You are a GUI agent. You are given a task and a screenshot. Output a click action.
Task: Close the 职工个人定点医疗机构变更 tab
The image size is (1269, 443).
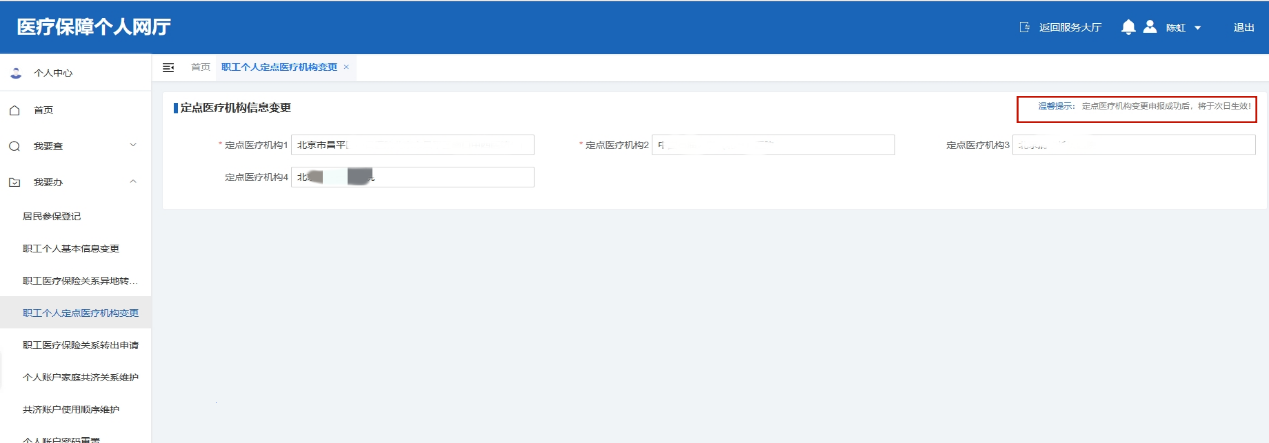tap(346, 67)
